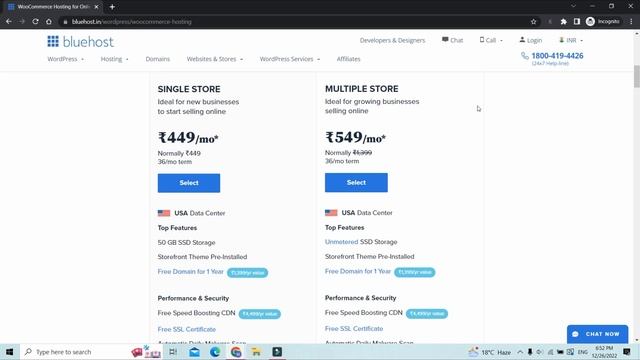
Task: Go back with the browser back arrow
Action: (x=9, y=22)
